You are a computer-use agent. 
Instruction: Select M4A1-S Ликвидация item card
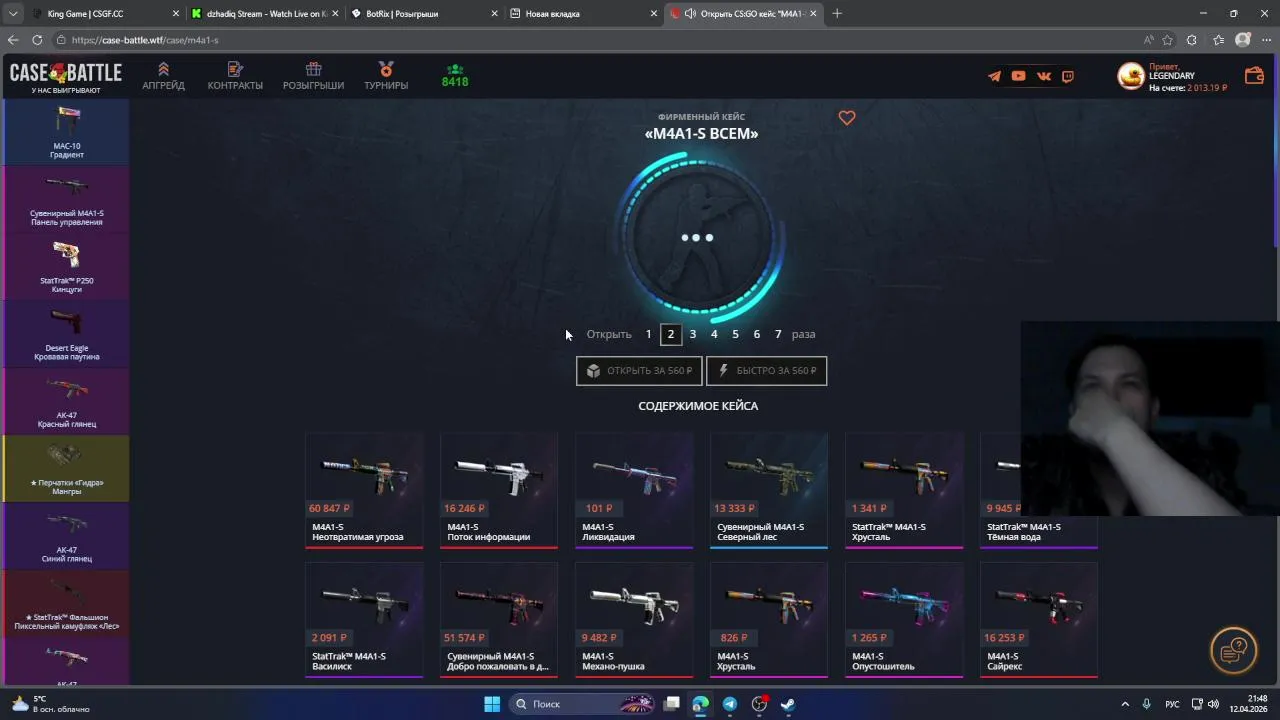tap(634, 490)
